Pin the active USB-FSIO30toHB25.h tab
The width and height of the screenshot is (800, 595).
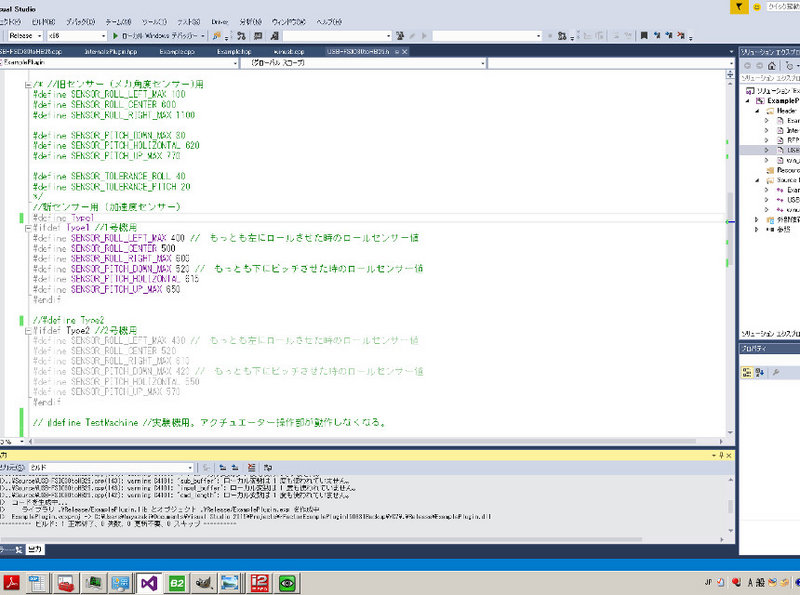click(x=397, y=52)
